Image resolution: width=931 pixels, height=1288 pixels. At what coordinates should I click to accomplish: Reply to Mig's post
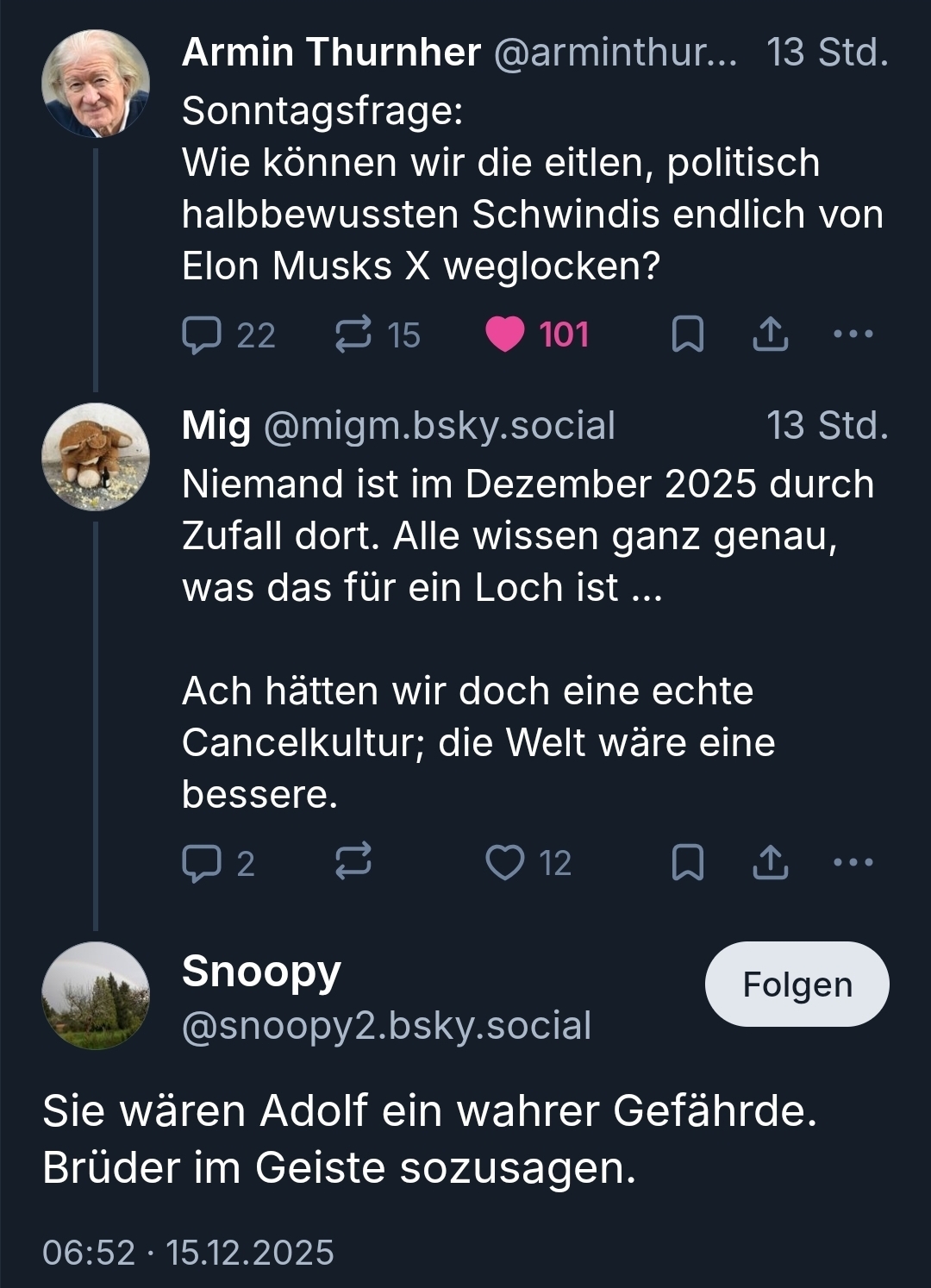pos(203,863)
